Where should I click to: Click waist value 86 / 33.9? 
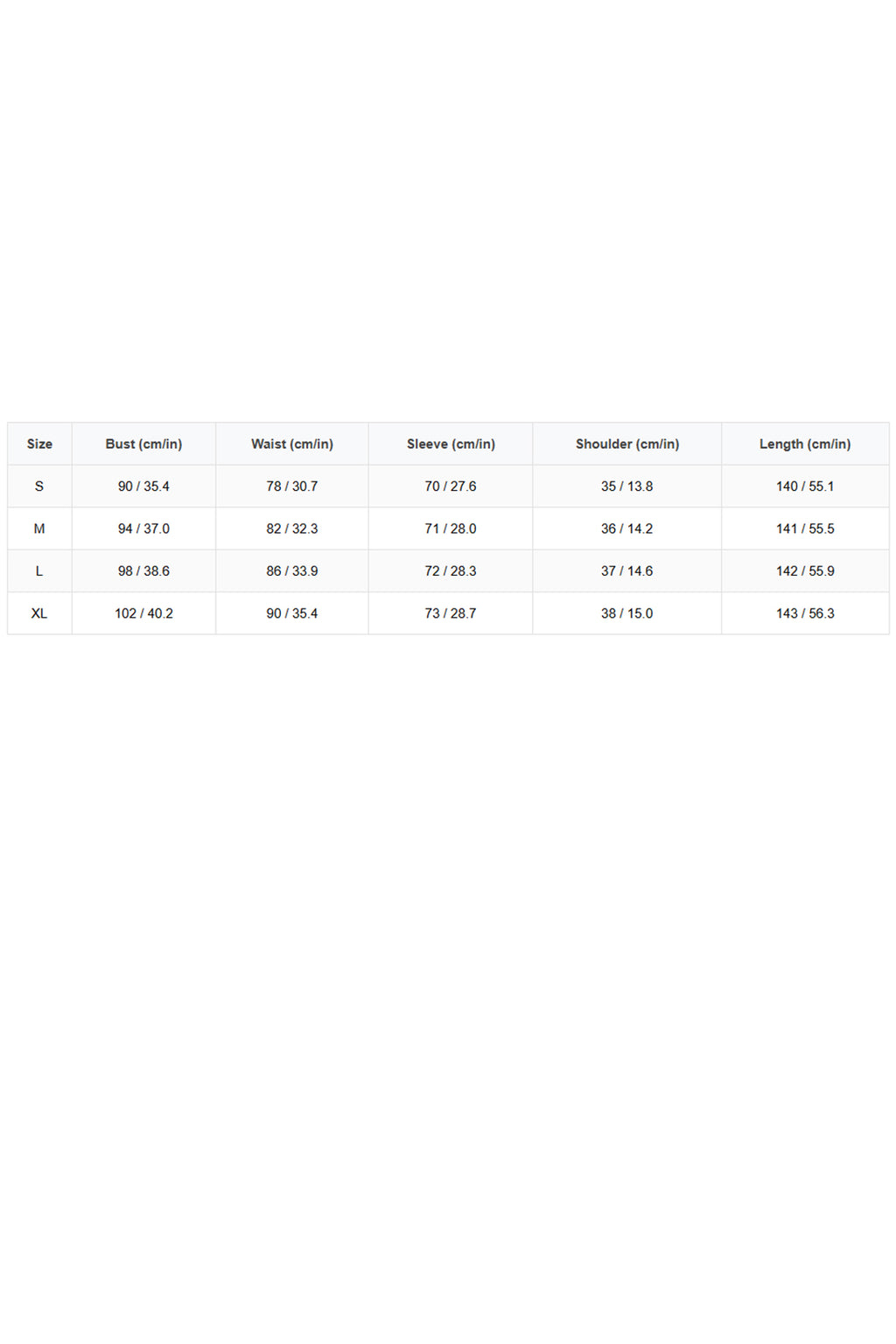[x=292, y=571]
